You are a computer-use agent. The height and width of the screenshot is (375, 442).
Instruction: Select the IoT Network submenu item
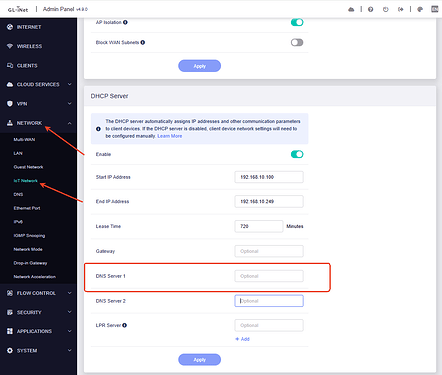point(26,181)
